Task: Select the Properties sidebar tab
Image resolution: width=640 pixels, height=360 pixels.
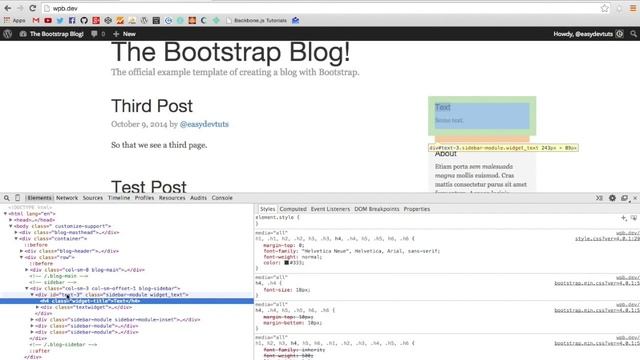Action: pyautogui.click(x=417, y=209)
